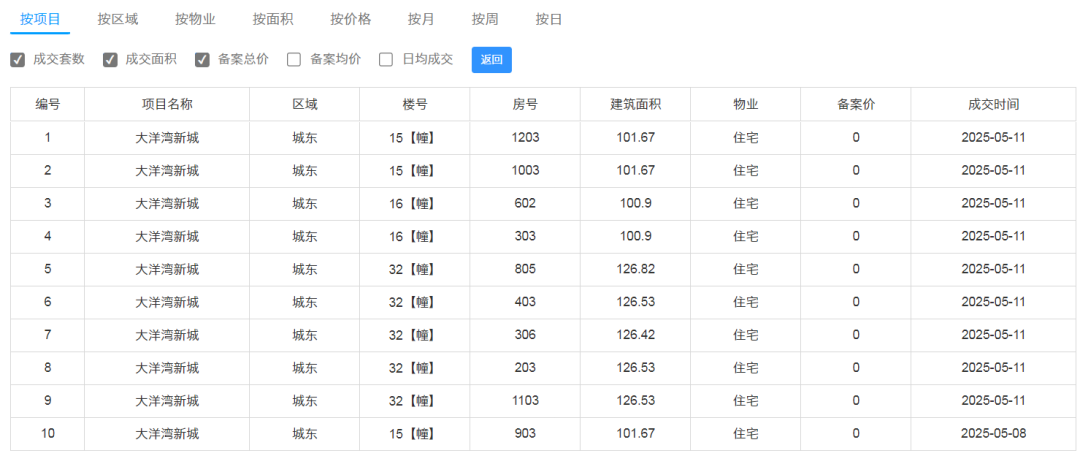
Task: Open the 按月 tab
Action: tap(421, 19)
